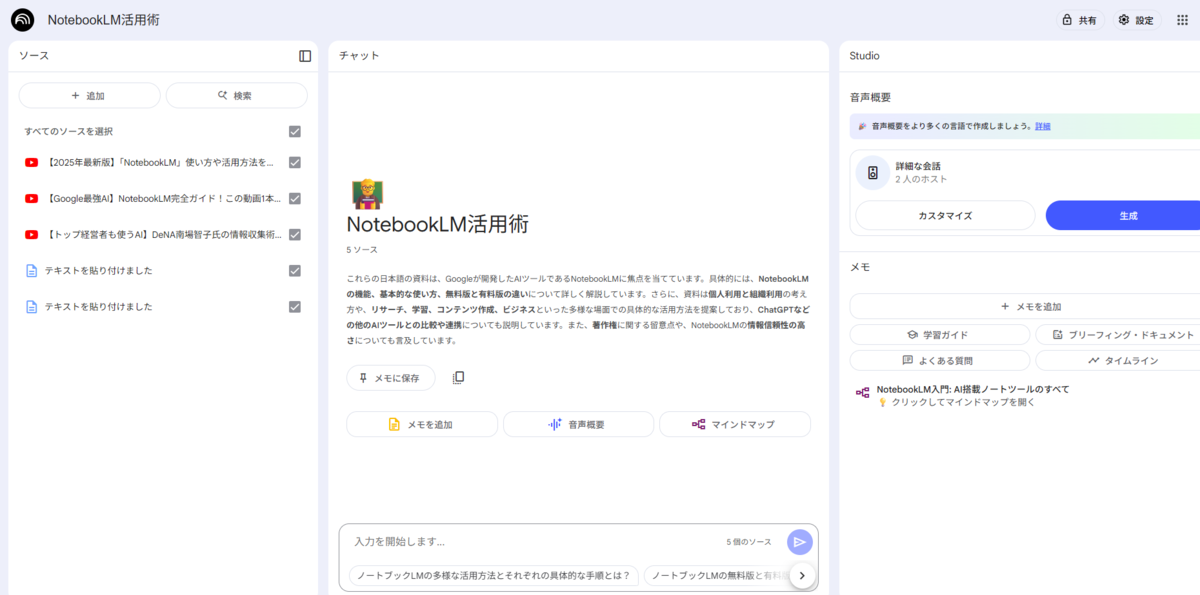Screen dimensions: 1200x595
Task: Click 音声概要 button in chat
Action: (x=579, y=424)
